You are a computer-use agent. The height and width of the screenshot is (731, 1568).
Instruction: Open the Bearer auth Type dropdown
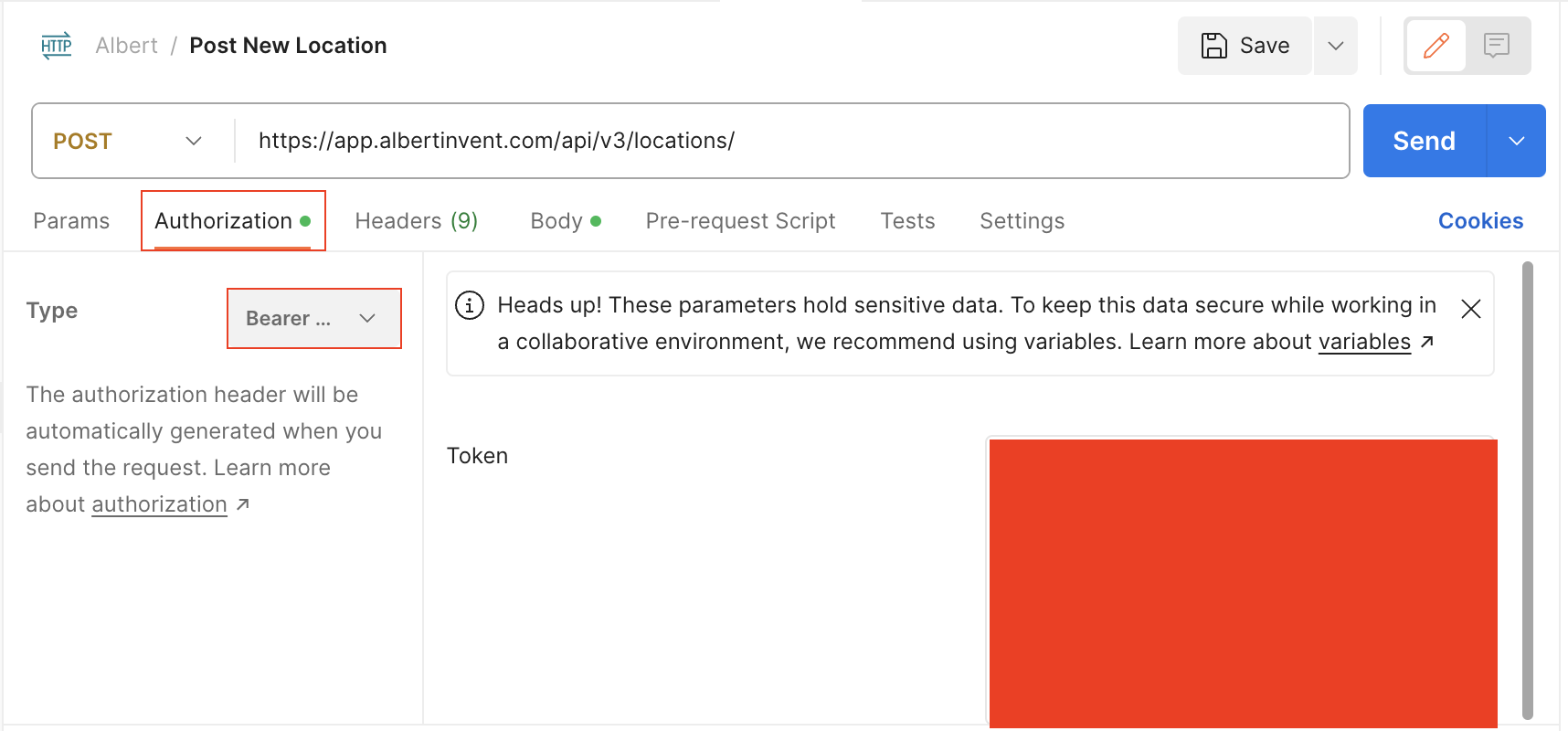313,318
